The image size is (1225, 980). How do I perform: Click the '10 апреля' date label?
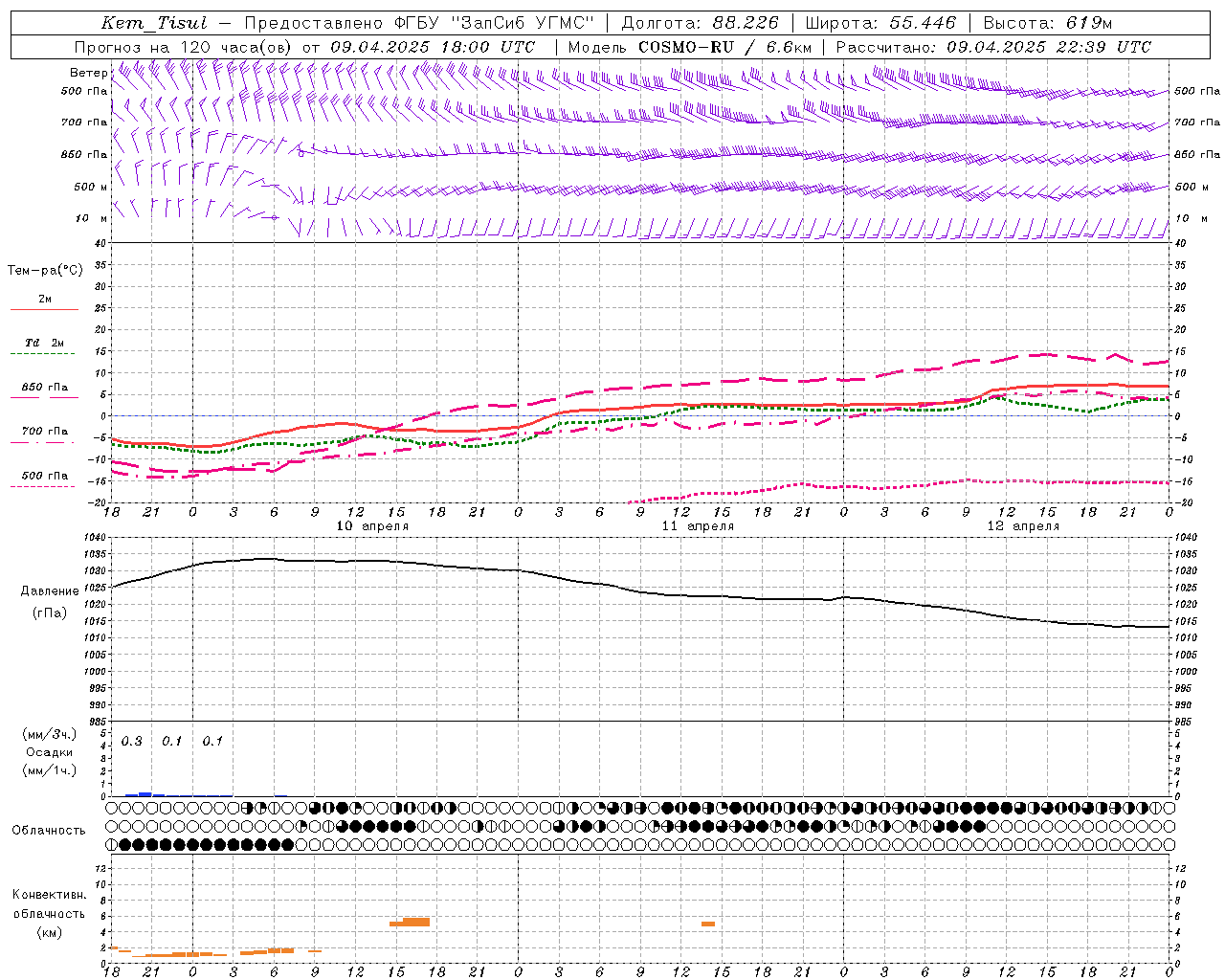[x=372, y=526]
